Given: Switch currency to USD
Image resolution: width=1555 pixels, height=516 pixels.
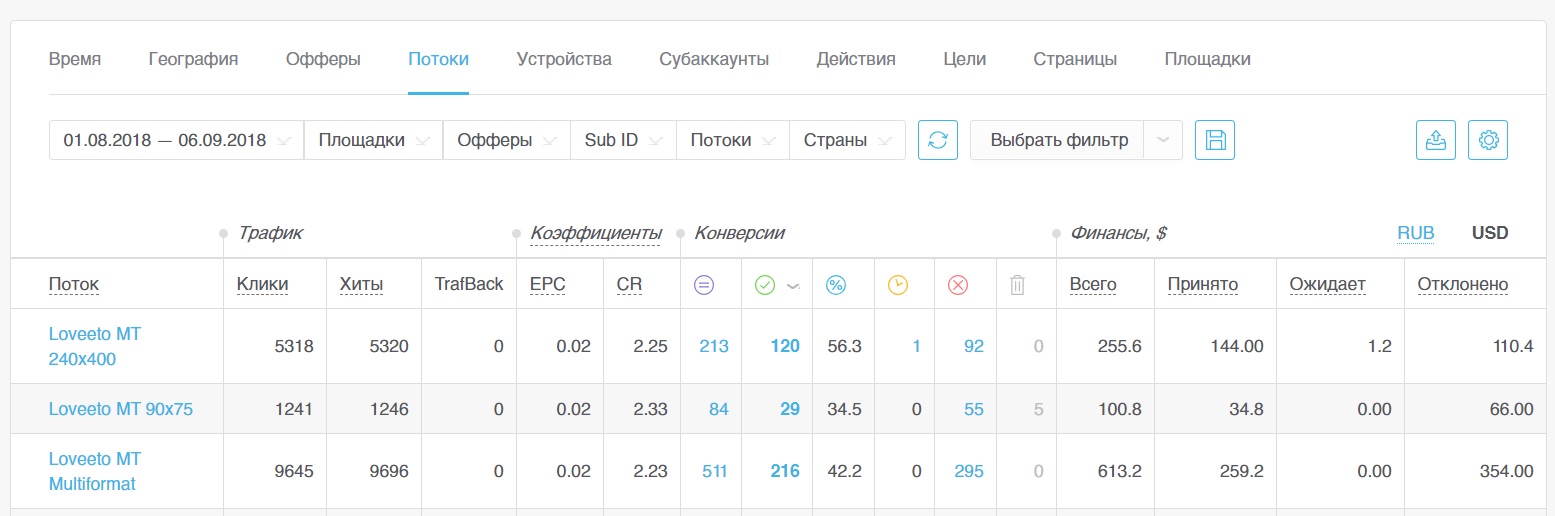Looking at the screenshot, I should 1490,233.
